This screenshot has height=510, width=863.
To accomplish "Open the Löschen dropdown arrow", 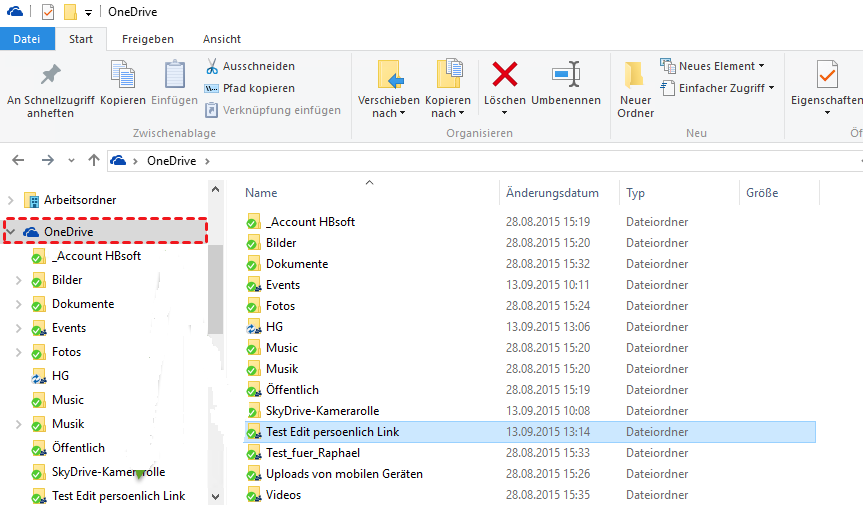I will click(504, 113).
